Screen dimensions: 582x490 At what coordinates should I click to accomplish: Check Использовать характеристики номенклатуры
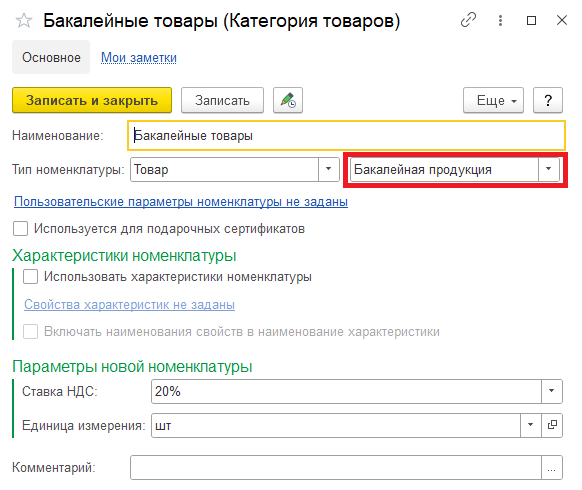tap(30, 277)
